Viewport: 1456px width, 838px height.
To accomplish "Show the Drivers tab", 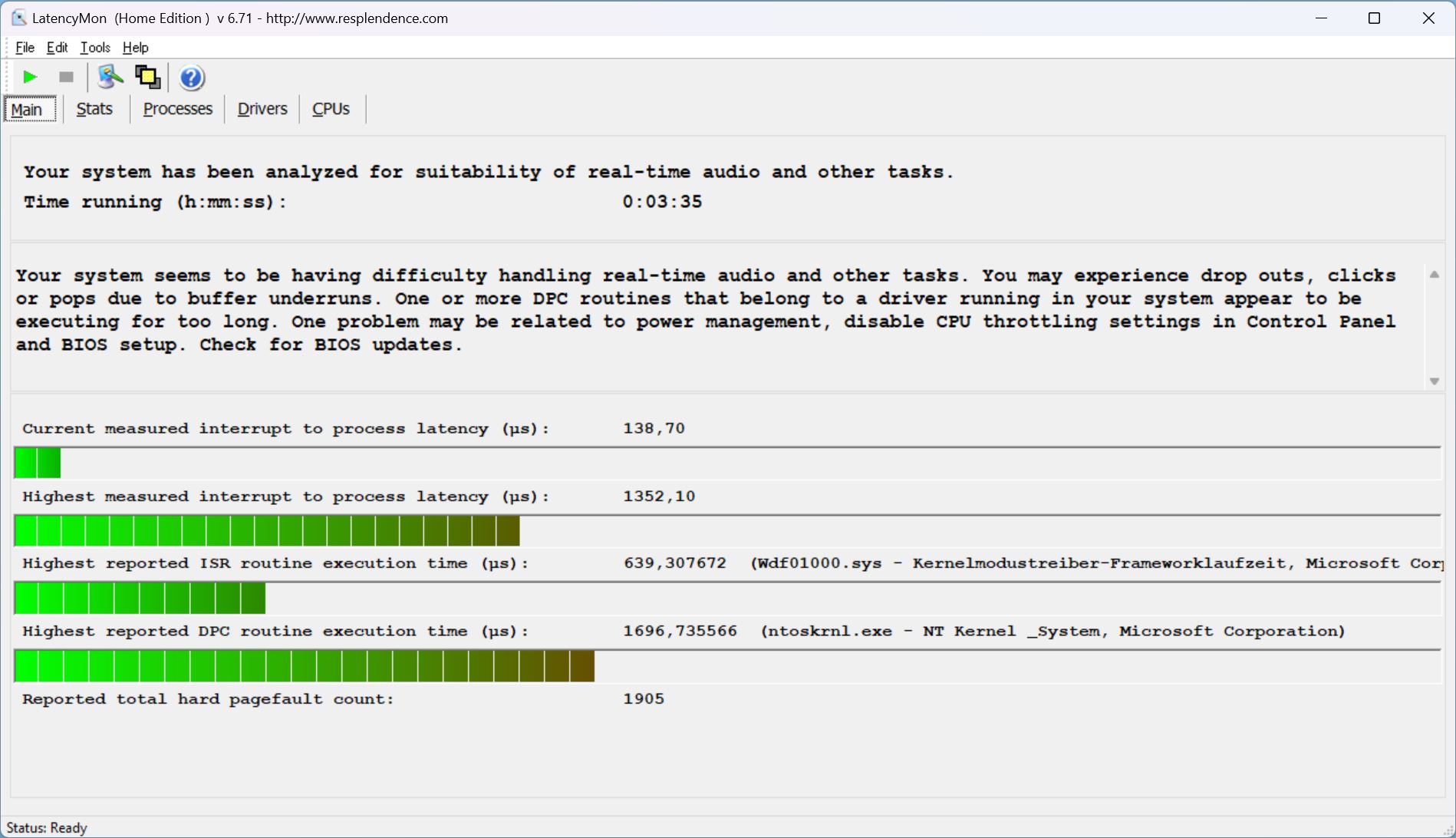I will (262, 109).
